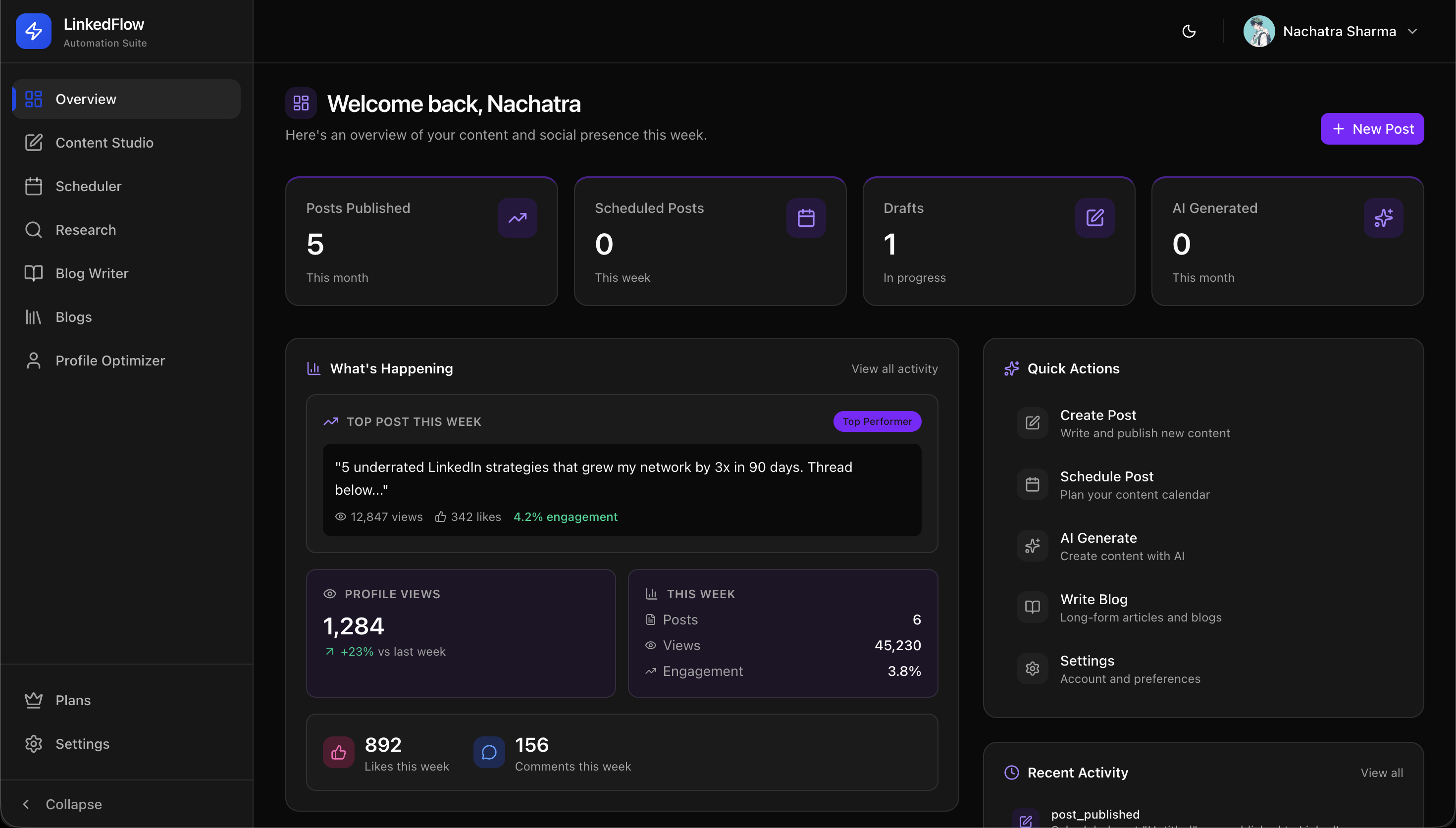Screen dimensions: 1456x828
Task: Go to Scheduler in the sidebar
Action: click(126, 187)
